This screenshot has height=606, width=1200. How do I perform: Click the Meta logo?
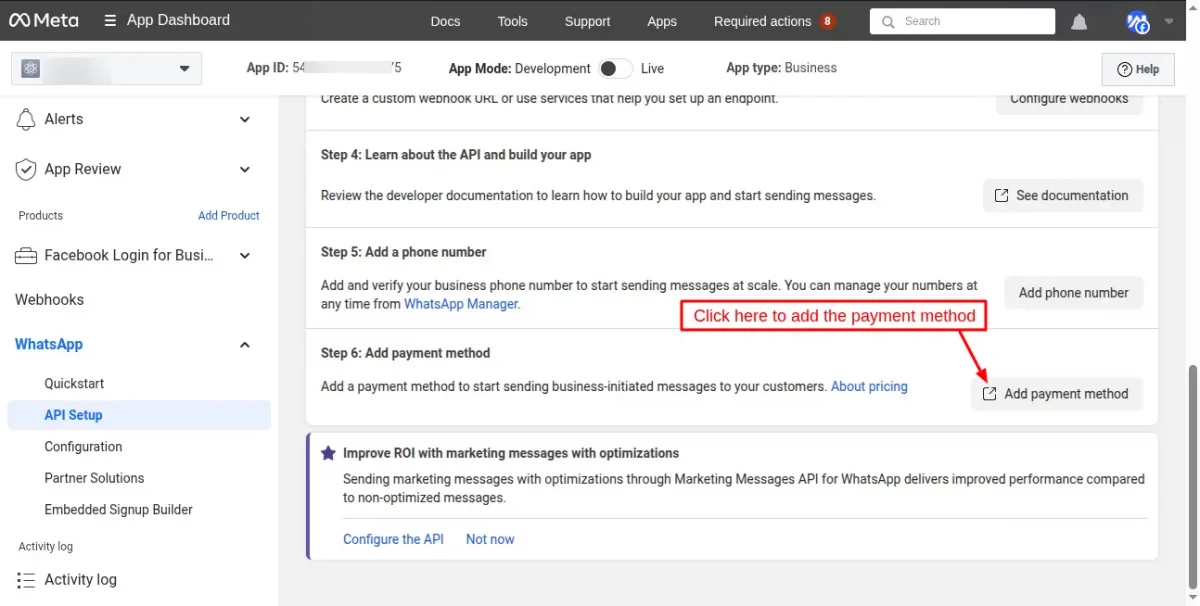point(43,20)
